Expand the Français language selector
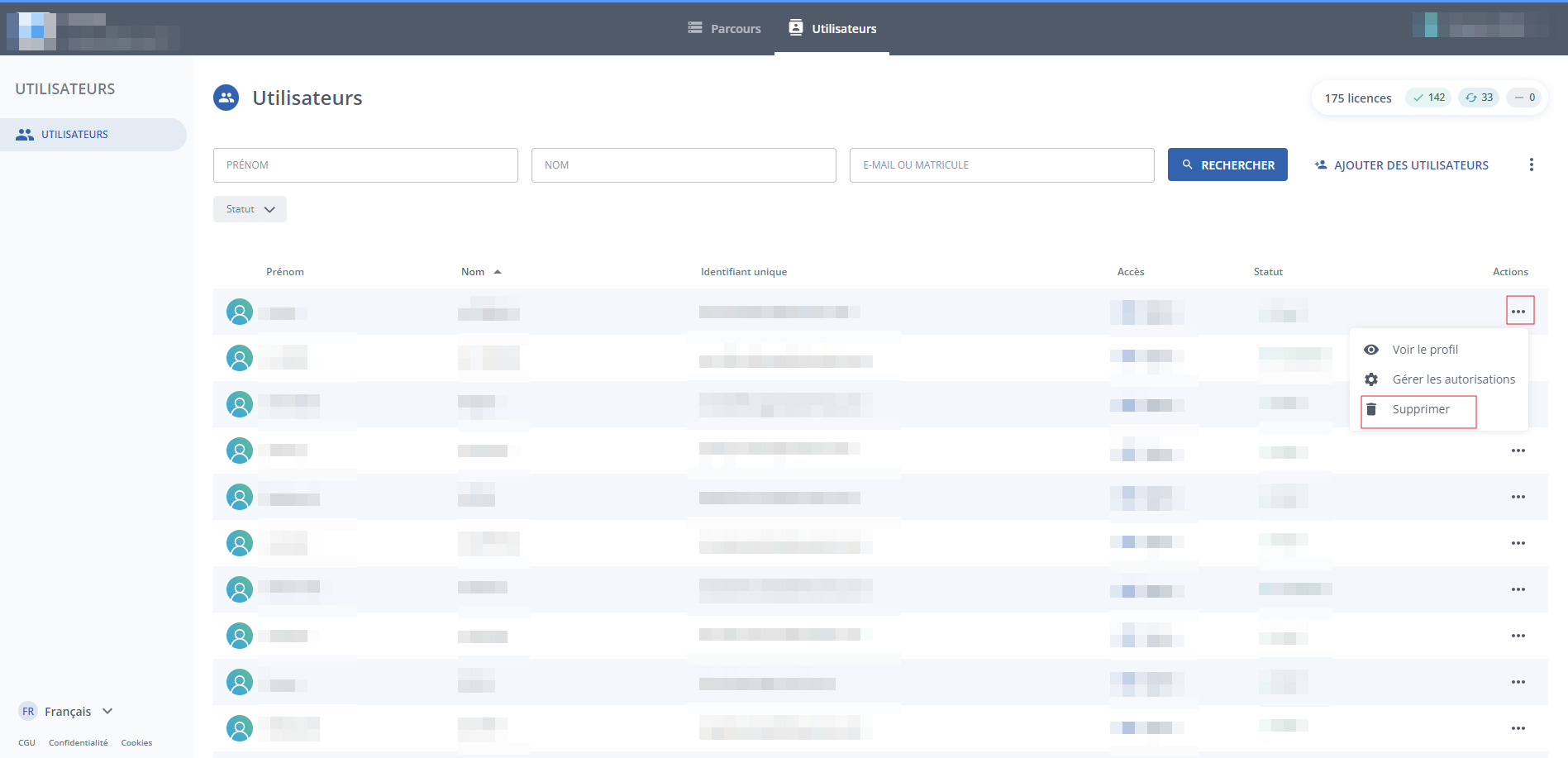1568x758 pixels. (66, 712)
